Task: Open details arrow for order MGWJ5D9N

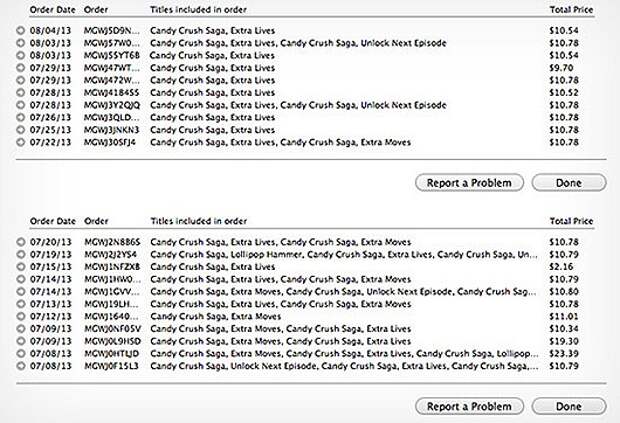Action: [x=21, y=30]
